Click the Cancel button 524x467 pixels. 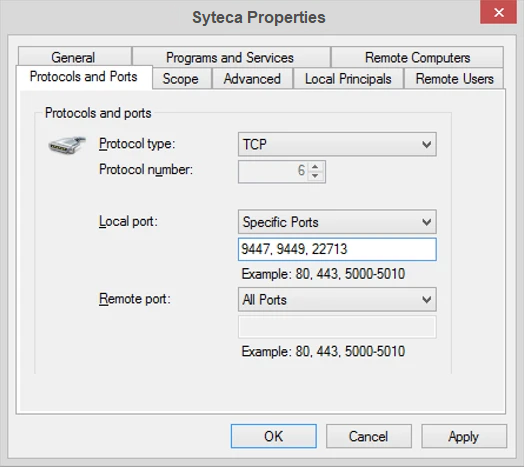369,436
